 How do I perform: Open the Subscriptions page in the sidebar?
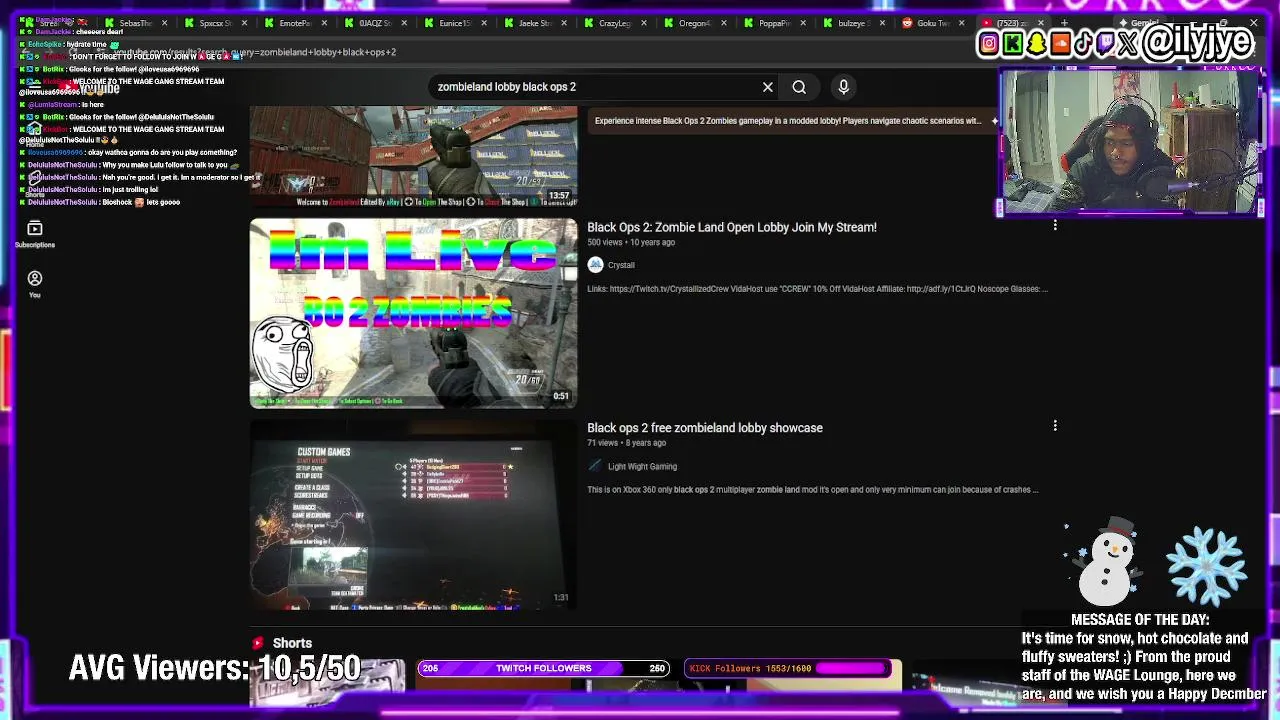click(35, 234)
